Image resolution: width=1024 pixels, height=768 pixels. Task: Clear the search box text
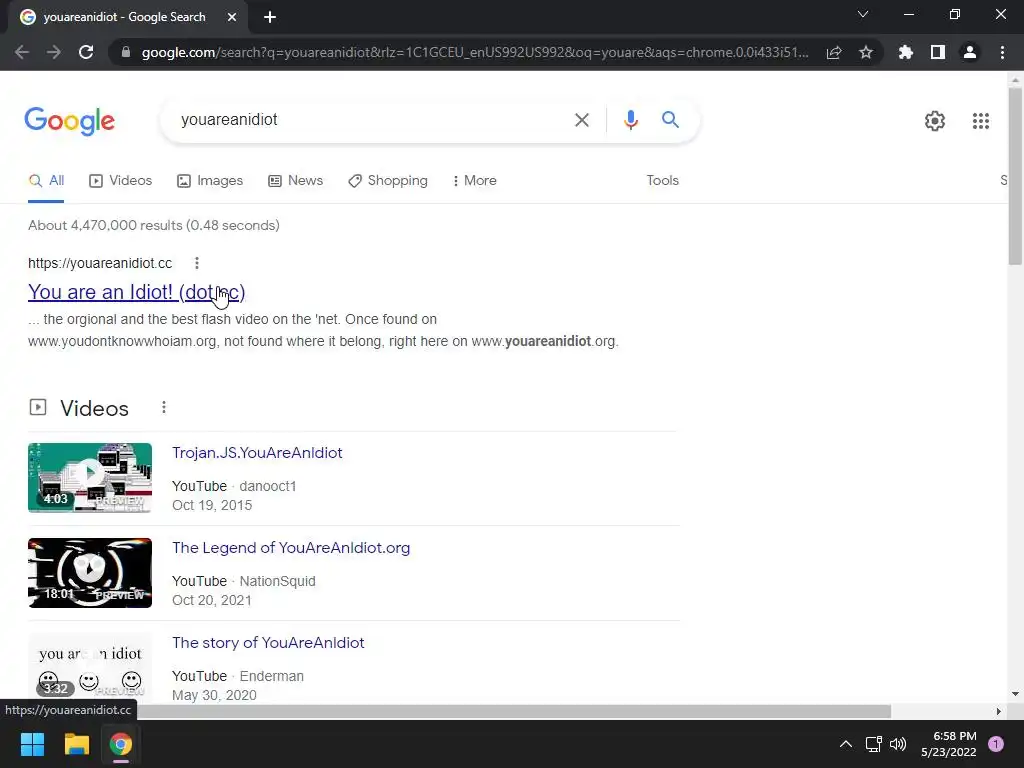[x=581, y=120]
